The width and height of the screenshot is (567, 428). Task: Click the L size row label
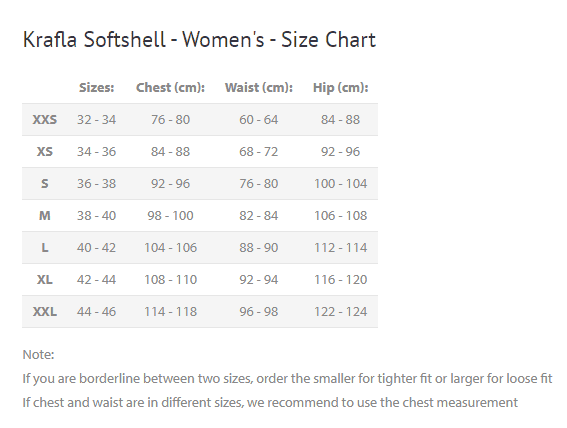[x=44, y=248]
